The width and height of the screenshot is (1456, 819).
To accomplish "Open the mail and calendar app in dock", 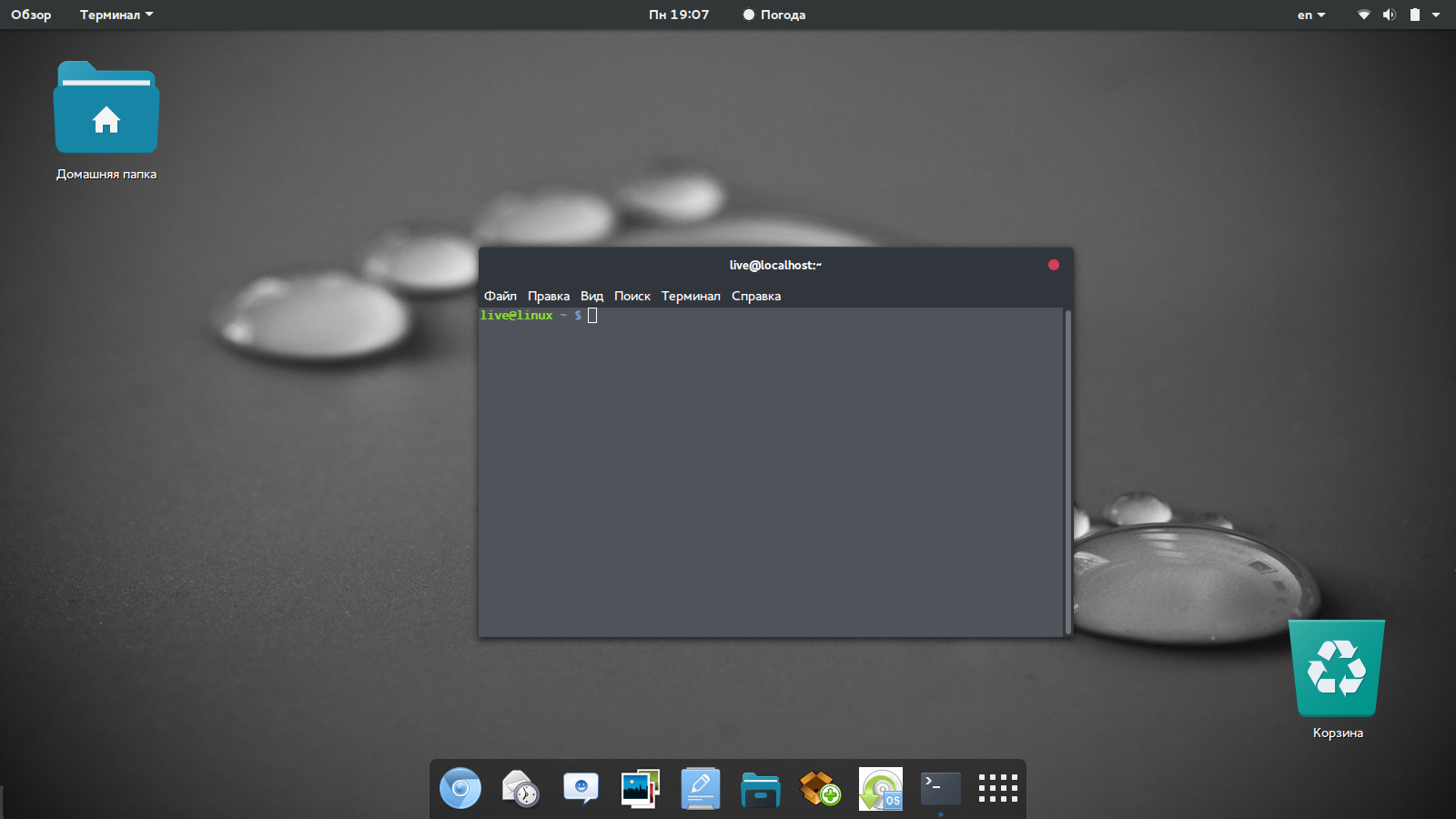I will tap(521, 788).
